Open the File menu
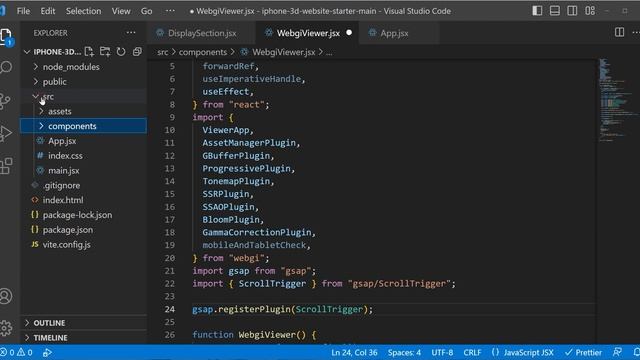 [23, 11]
